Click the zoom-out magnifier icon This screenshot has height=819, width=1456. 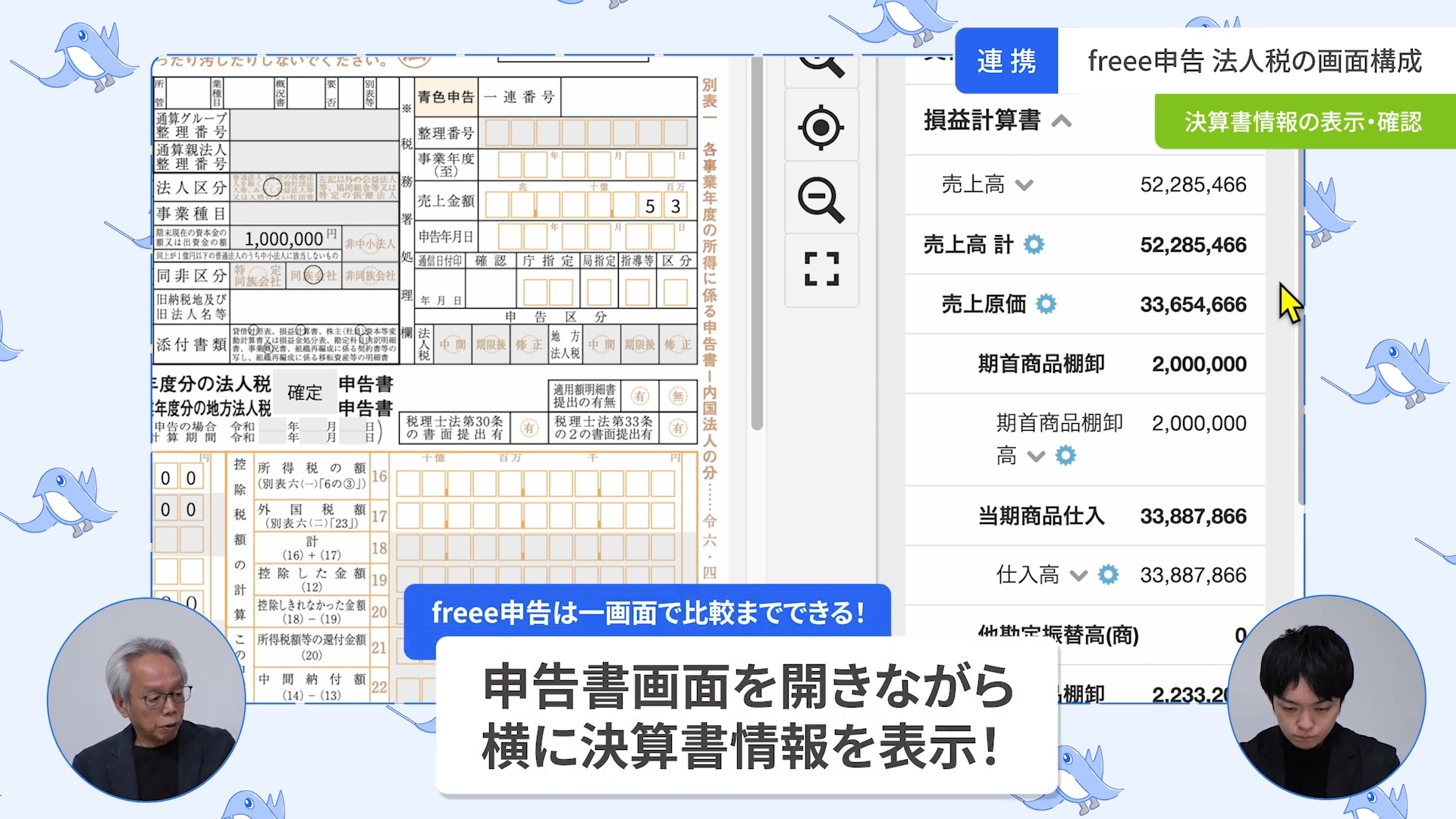click(x=821, y=200)
